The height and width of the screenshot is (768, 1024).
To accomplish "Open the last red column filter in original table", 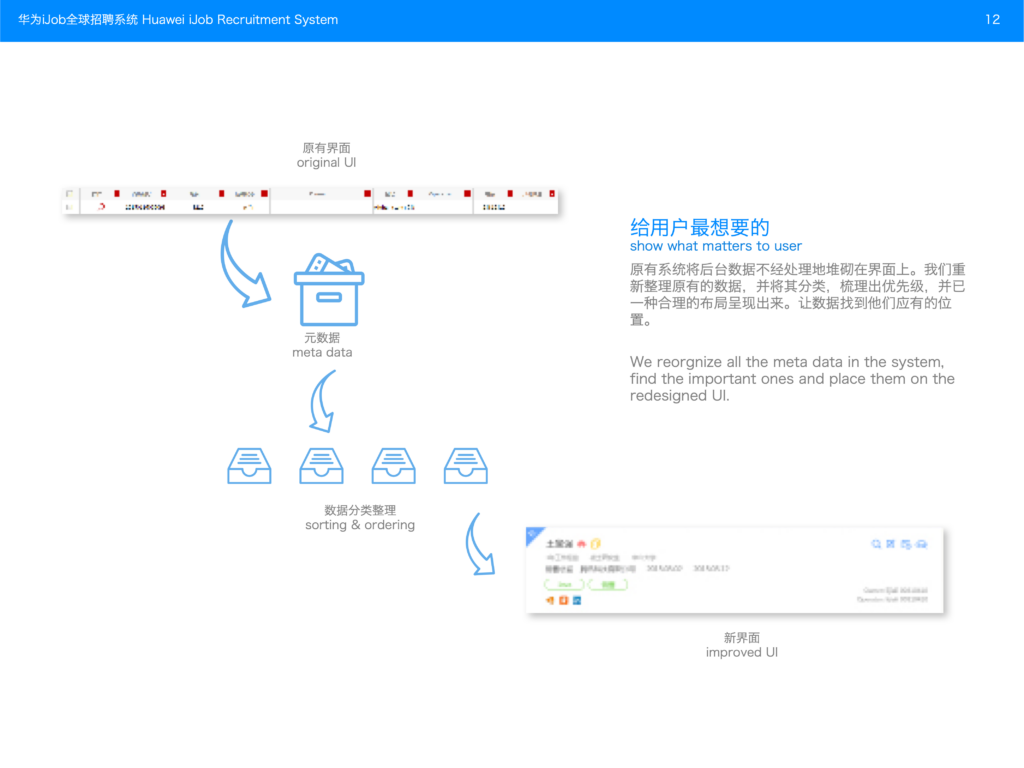I will pyautogui.click(x=551, y=193).
